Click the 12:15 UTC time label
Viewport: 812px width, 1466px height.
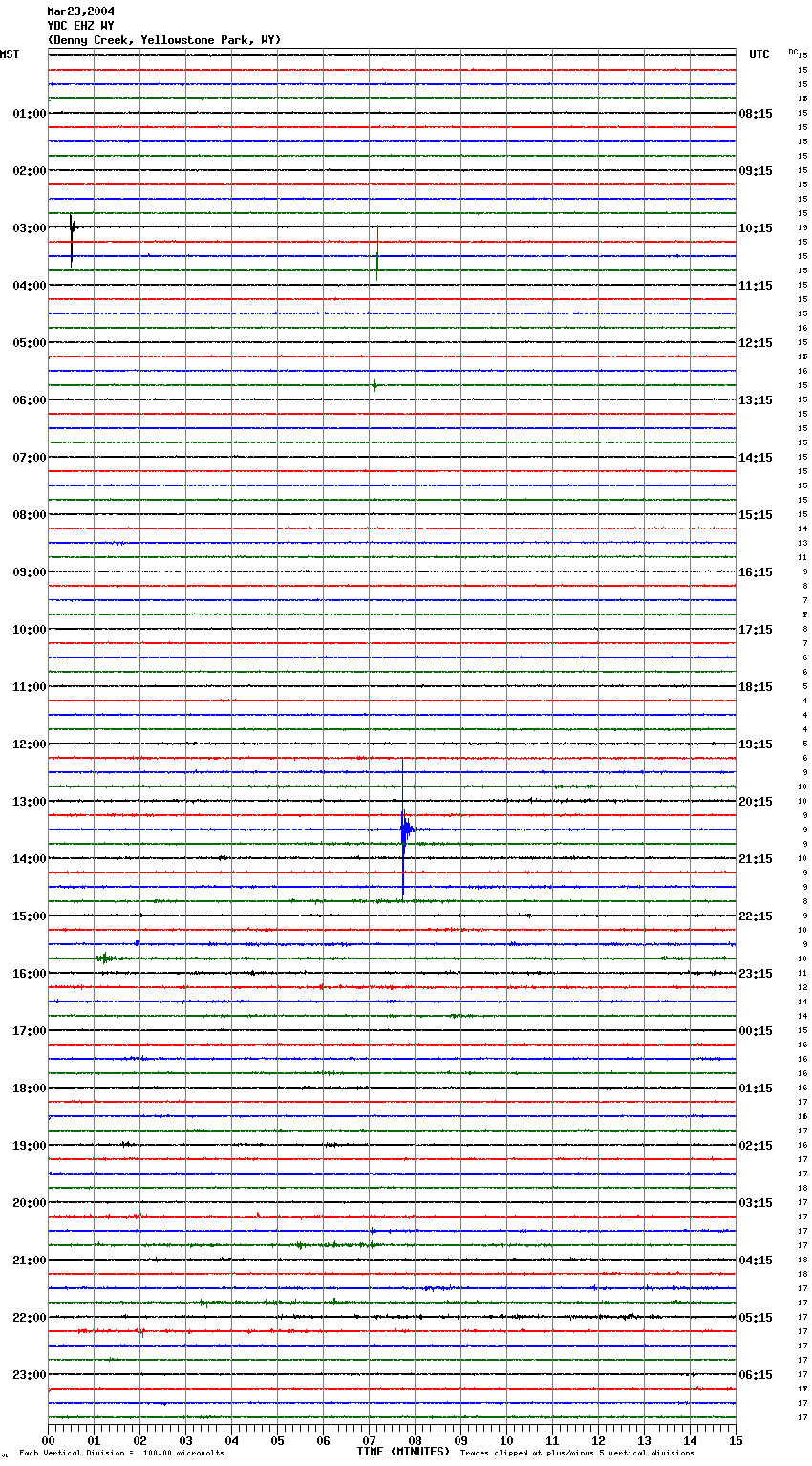756,343
